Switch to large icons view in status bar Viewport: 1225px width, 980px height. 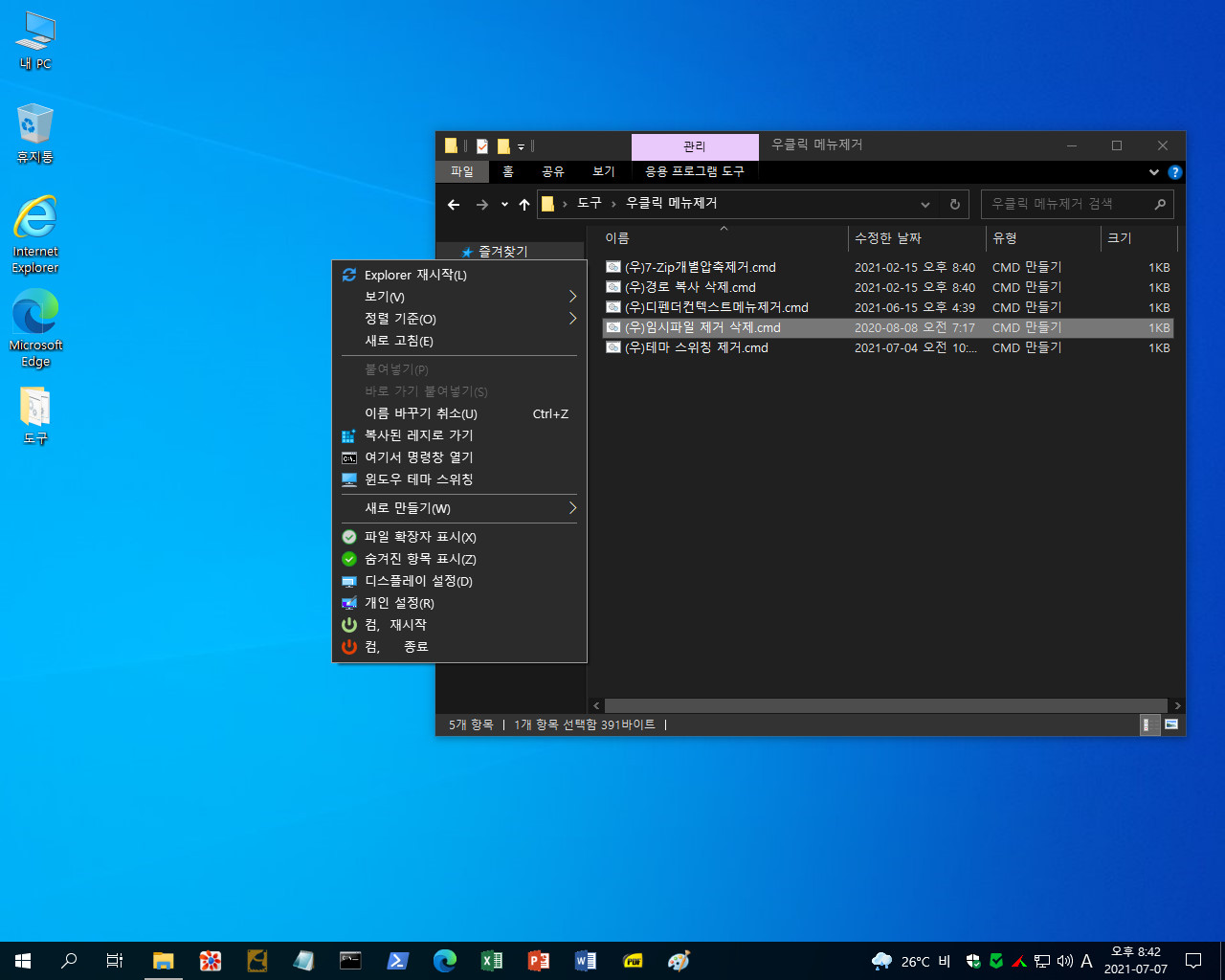pyautogui.click(x=1171, y=724)
